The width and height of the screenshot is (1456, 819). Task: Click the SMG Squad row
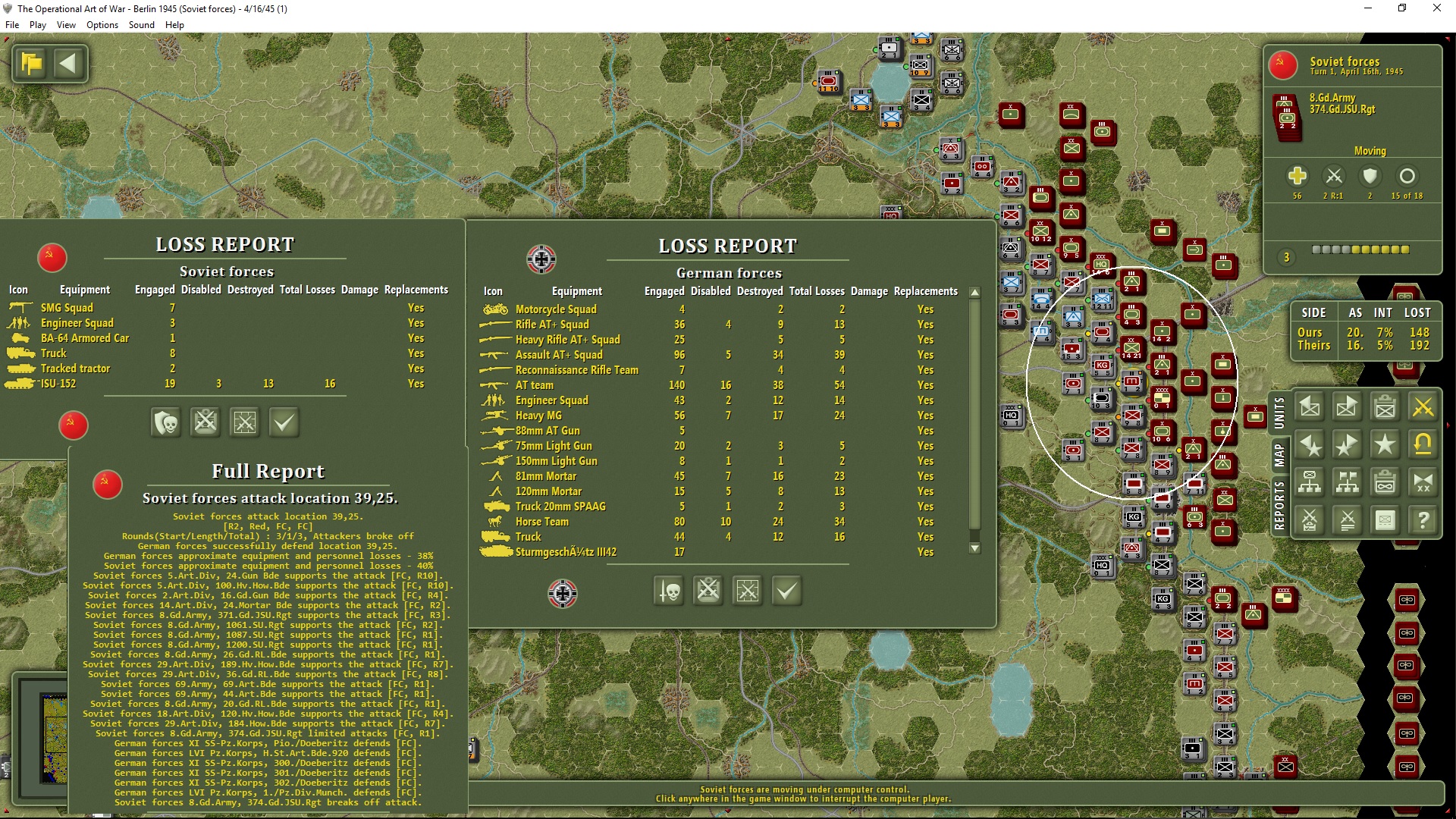[x=227, y=308]
